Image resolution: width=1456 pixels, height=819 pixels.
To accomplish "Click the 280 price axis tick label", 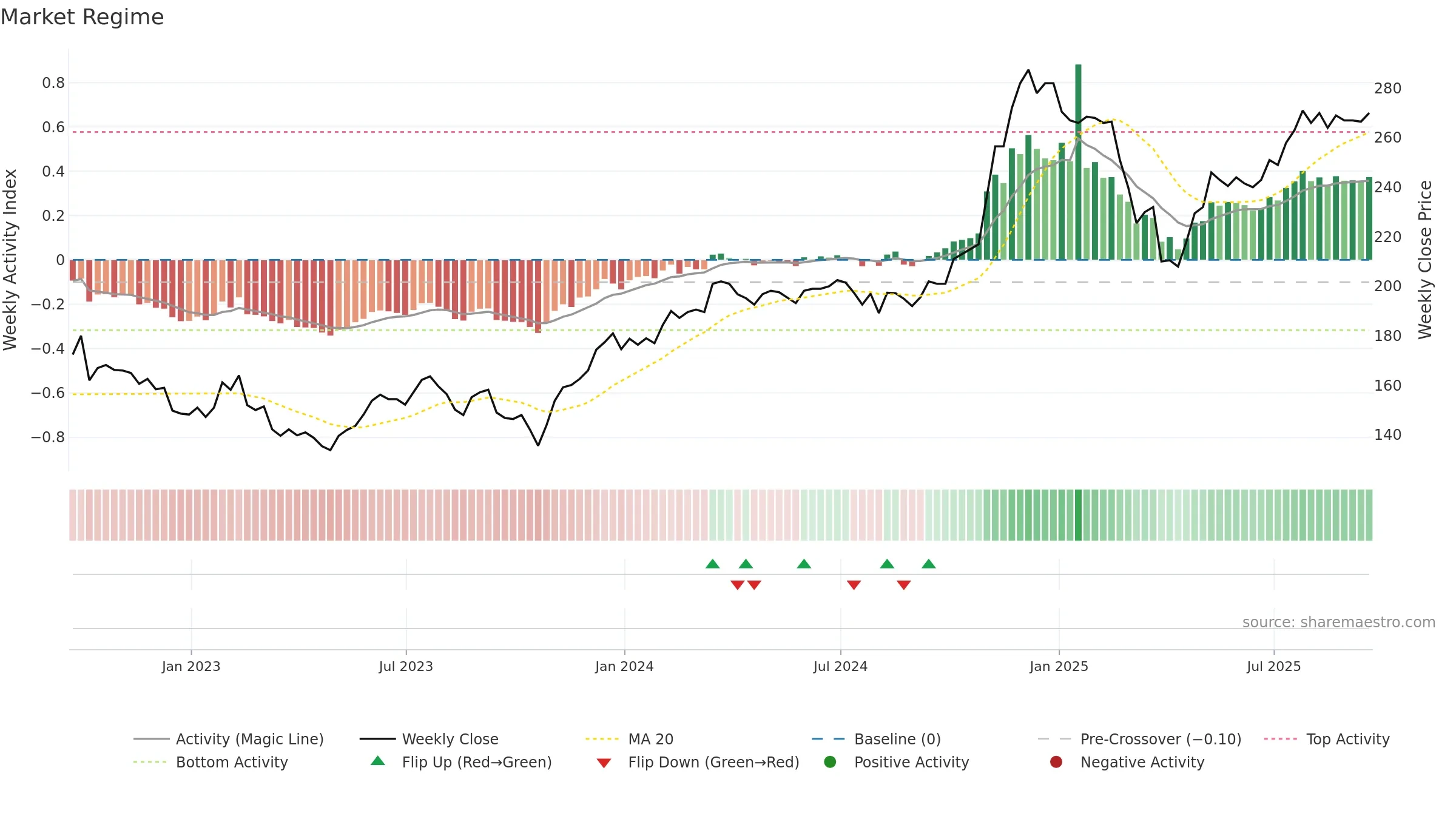I will [1388, 89].
